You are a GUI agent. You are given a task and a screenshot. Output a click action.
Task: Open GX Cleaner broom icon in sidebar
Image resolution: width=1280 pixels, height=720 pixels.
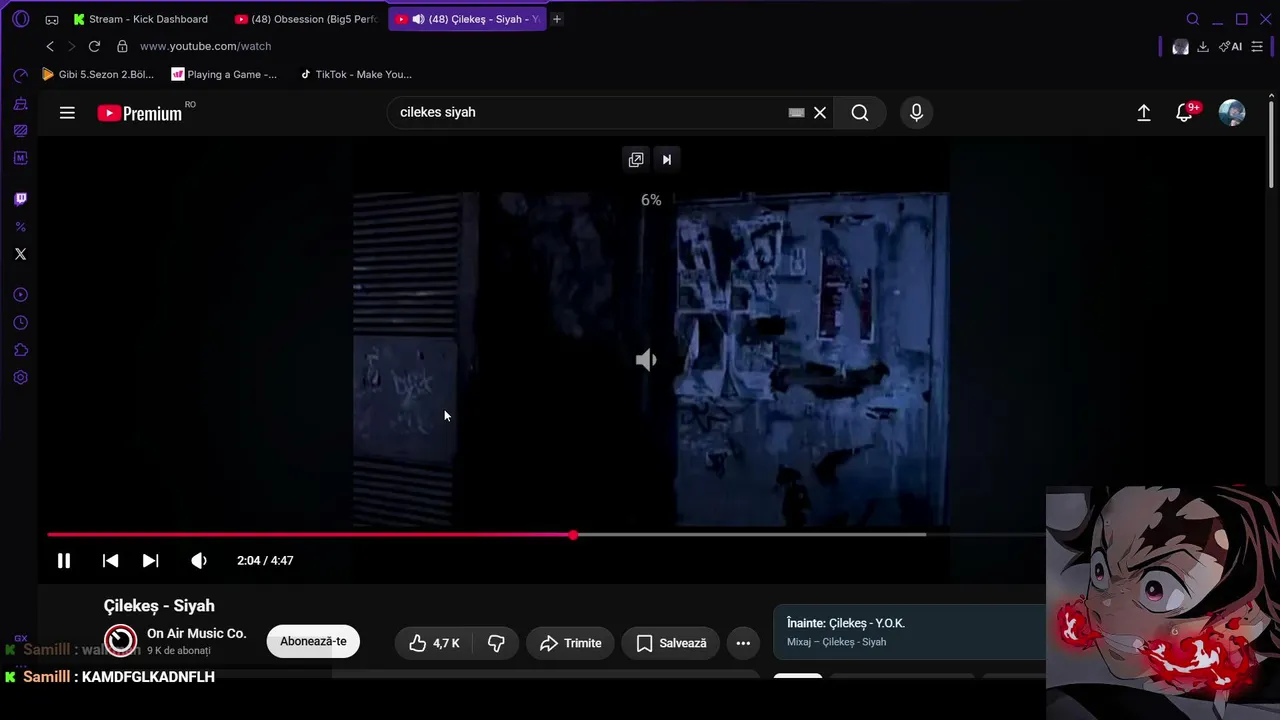[x=20, y=104]
